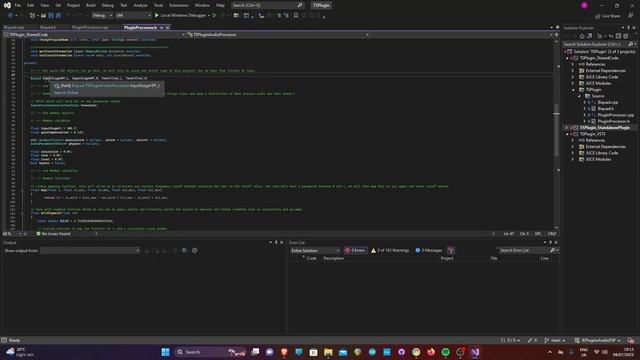Image resolution: width=640 pixels, height=360 pixels.
Task: Click Start Without Debugging outline play icon
Action: (214, 16)
